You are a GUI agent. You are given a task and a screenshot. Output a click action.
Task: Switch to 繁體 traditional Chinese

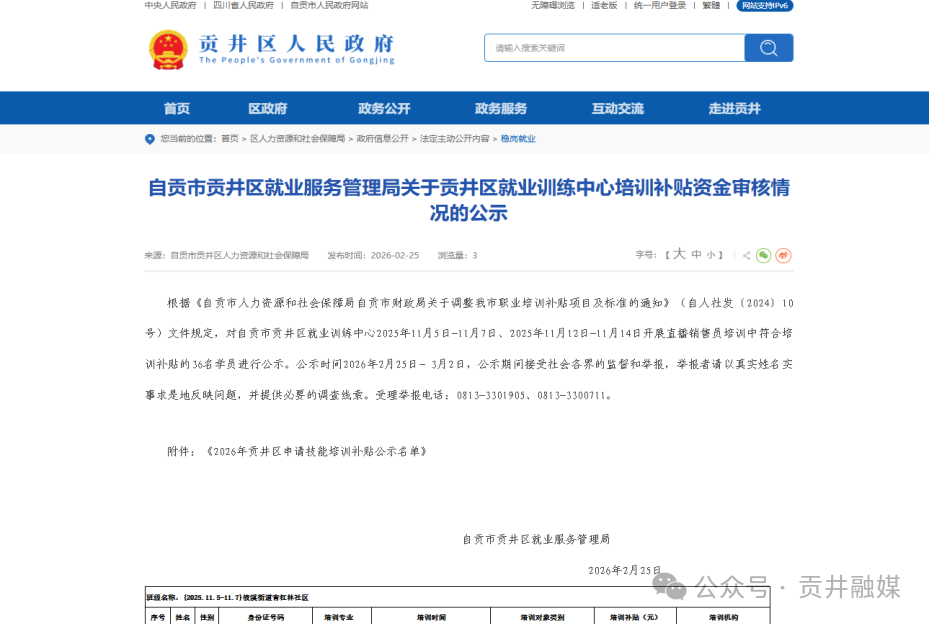pos(709,6)
